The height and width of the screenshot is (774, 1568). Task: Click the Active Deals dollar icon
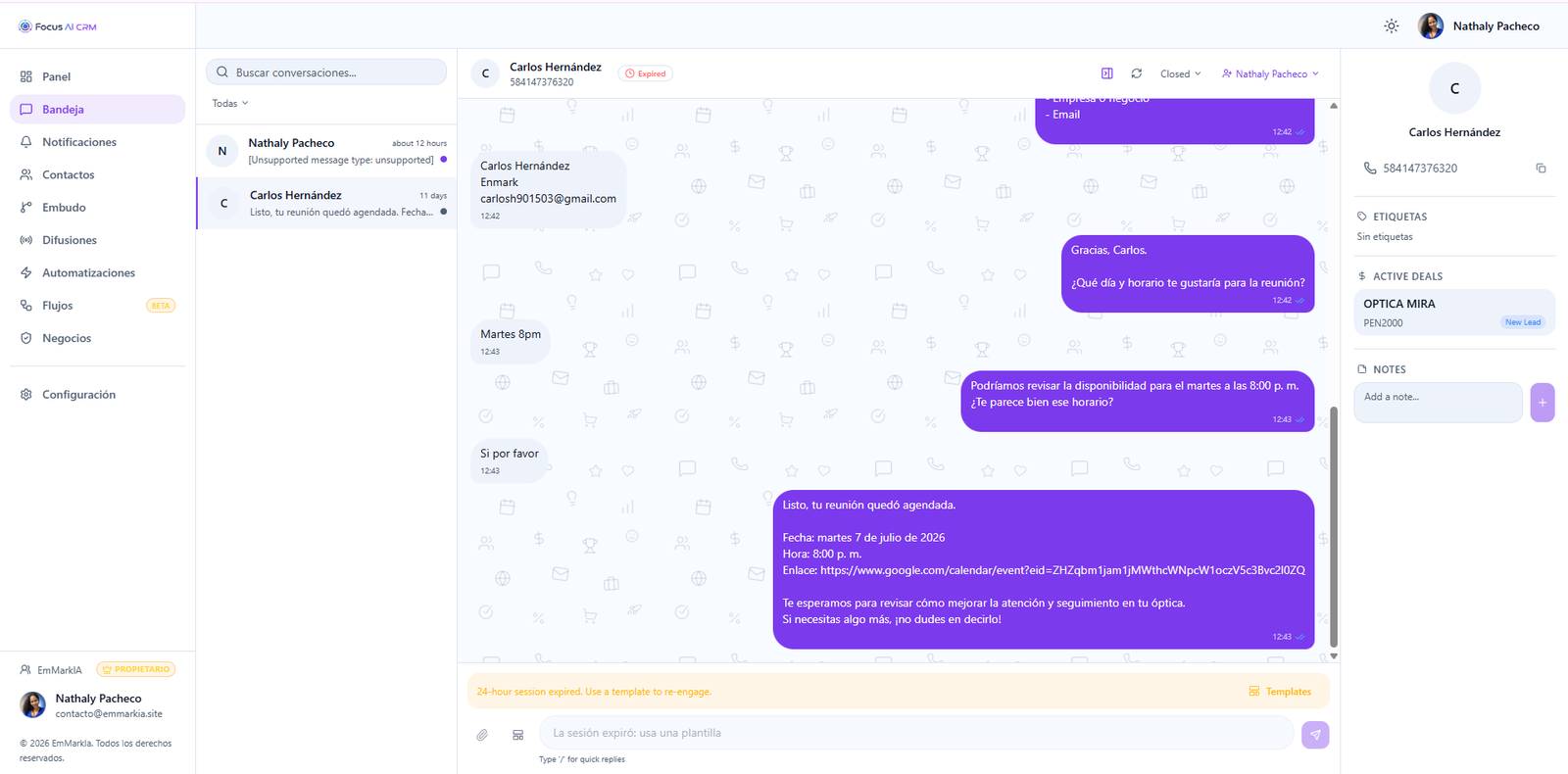1362,276
